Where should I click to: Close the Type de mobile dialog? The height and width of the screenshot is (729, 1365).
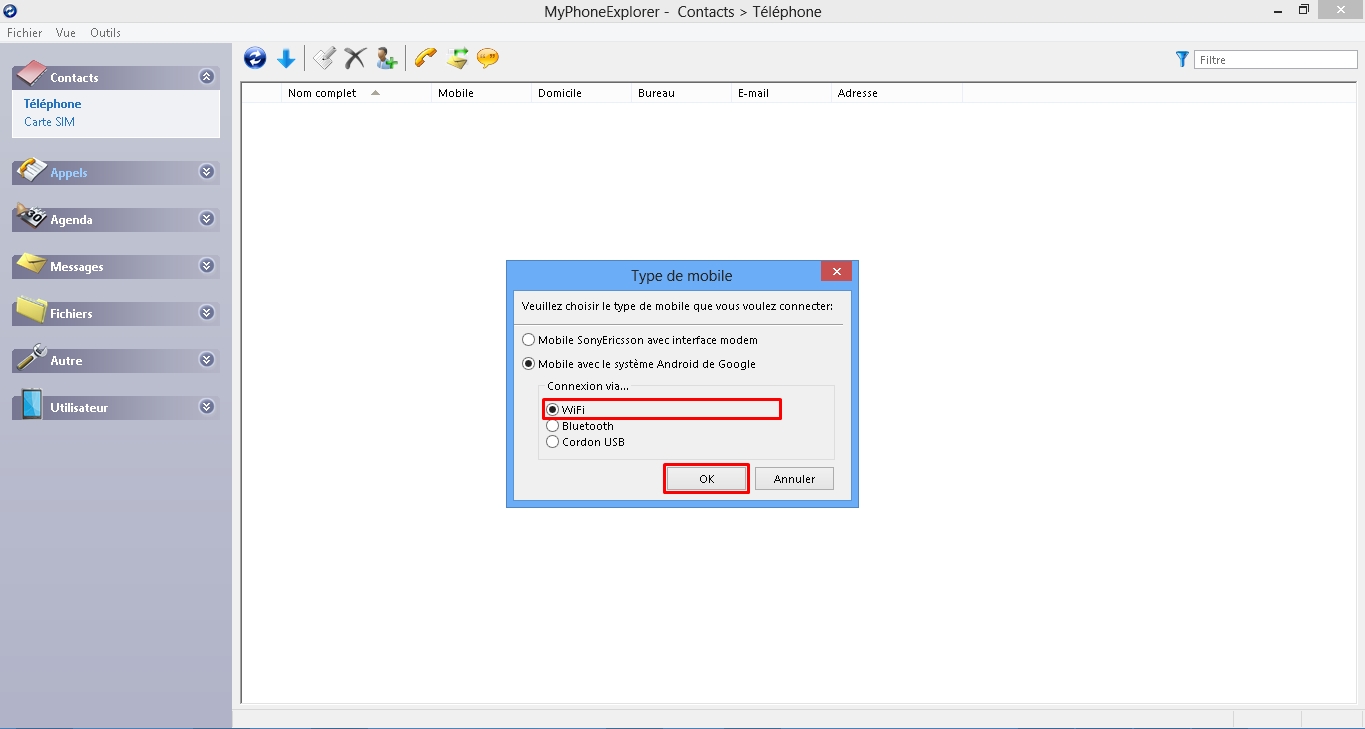pyautogui.click(x=836, y=271)
